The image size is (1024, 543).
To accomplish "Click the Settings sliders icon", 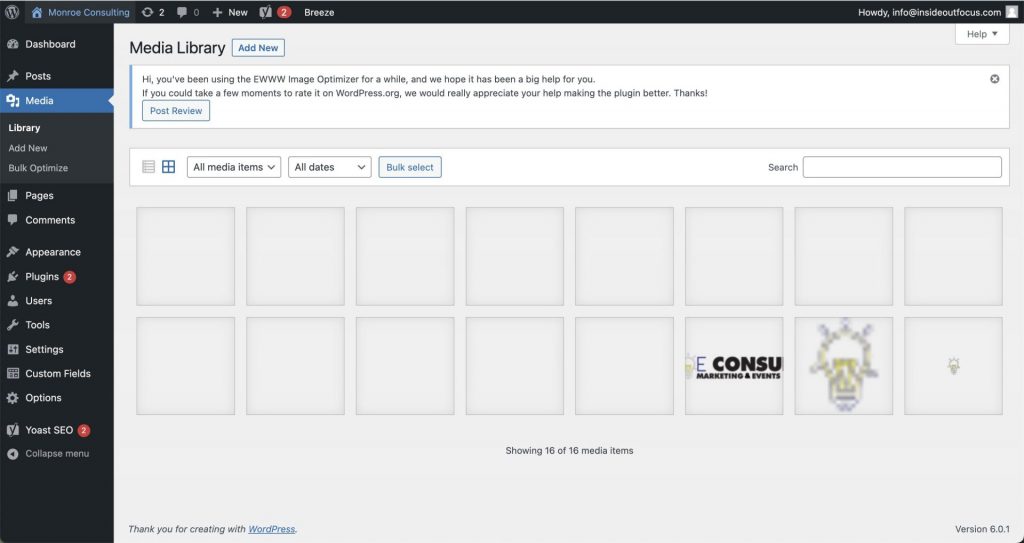I will tap(12, 349).
